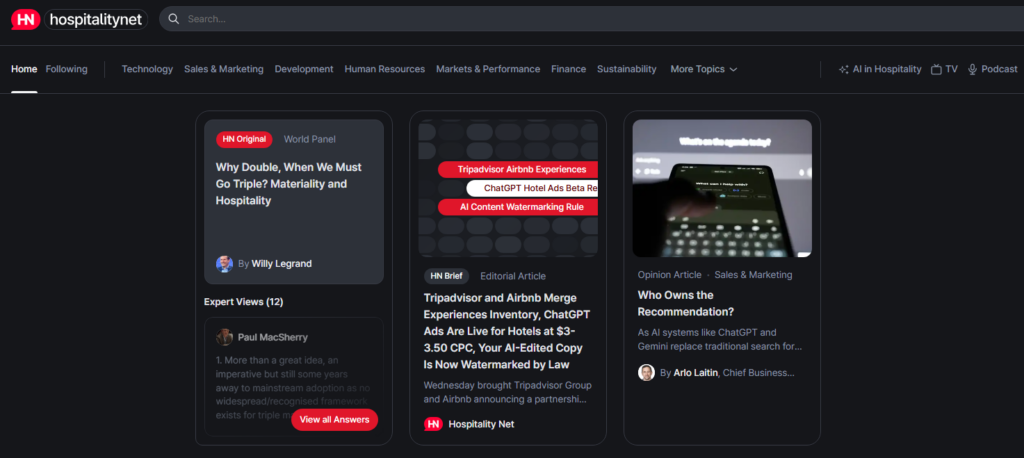Open the TV section link
This screenshot has width=1024, height=458.
[952, 69]
